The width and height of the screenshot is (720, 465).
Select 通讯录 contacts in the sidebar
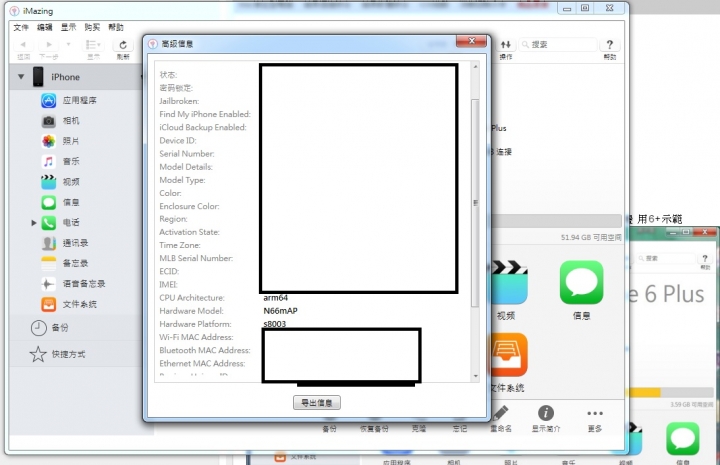click(65, 243)
